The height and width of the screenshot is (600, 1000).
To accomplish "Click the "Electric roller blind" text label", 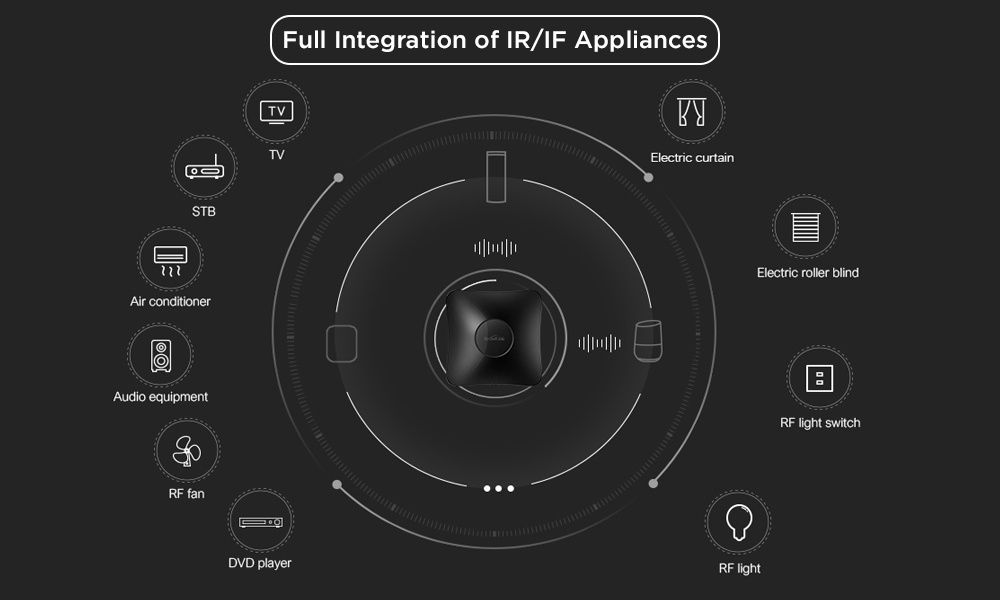I will point(807,273).
